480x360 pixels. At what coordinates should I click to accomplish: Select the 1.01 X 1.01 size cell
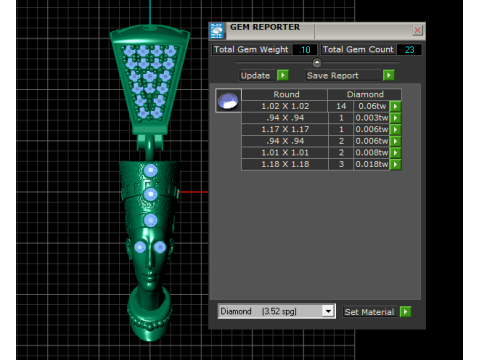click(x=285, y=153)
